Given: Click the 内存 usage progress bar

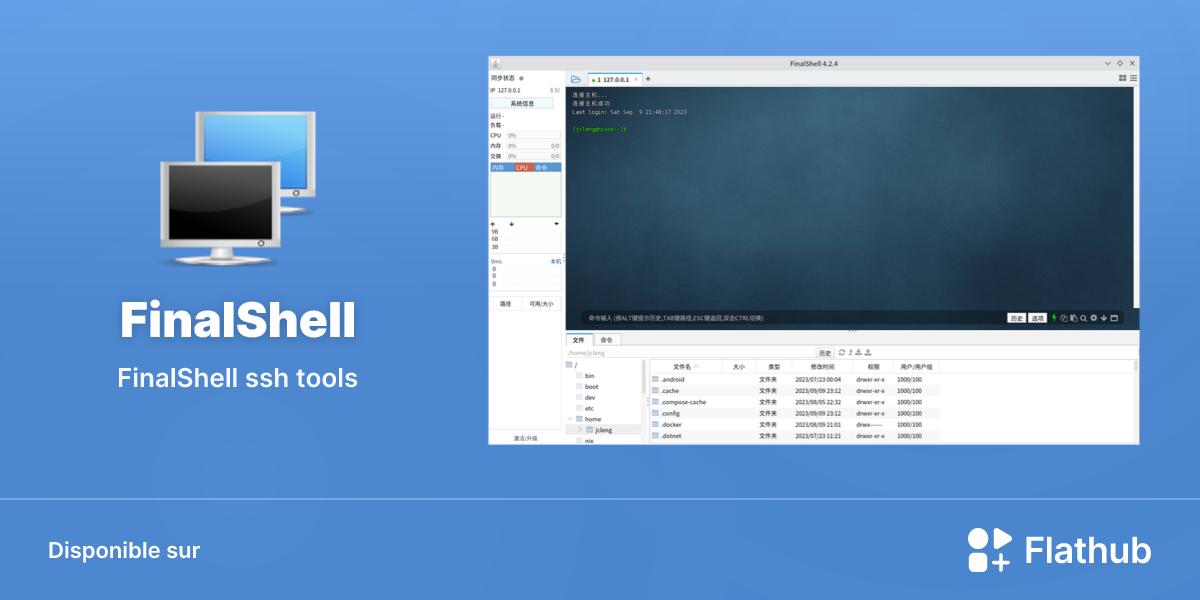Looking at the screenshot, I should click(533, 146).
